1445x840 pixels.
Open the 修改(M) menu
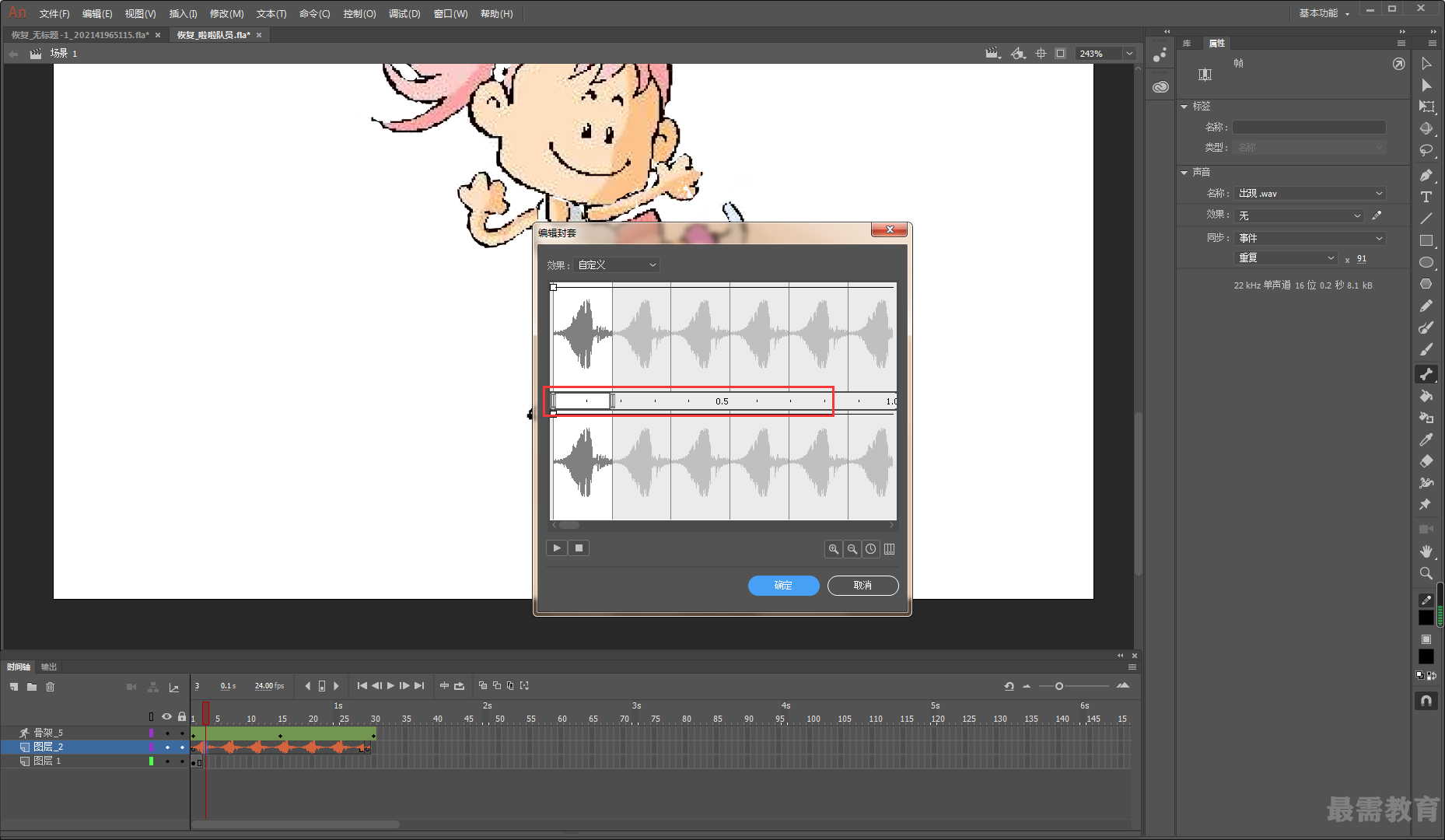[227, 14]
